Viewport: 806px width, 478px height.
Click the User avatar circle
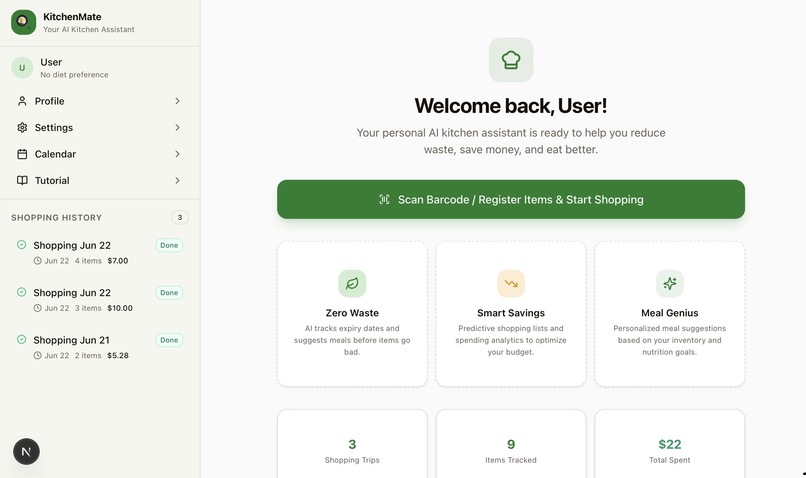pos(22,68)
